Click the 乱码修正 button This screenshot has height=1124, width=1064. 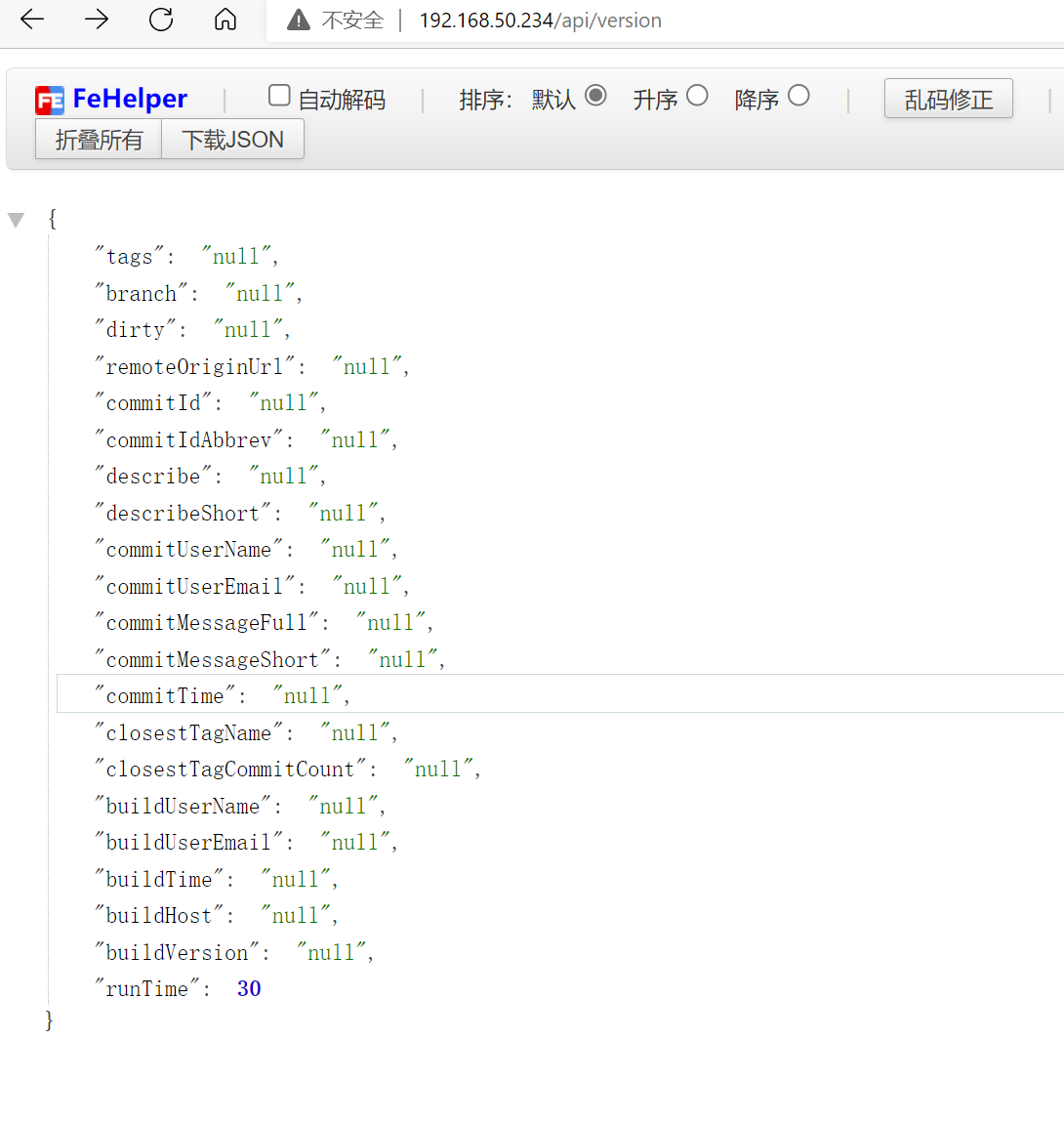click(x=948, y=98)
